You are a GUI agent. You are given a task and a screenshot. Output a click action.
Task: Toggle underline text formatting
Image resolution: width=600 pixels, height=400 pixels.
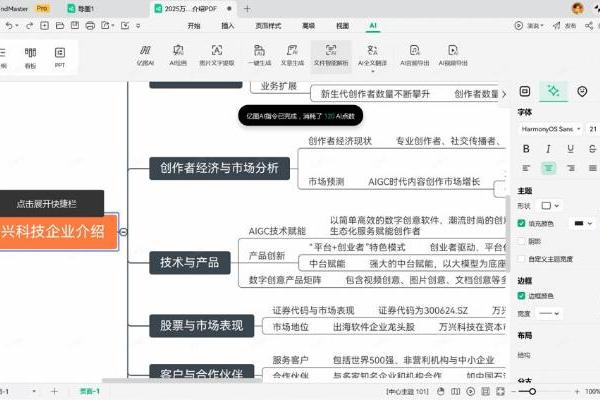pos(571,149)
